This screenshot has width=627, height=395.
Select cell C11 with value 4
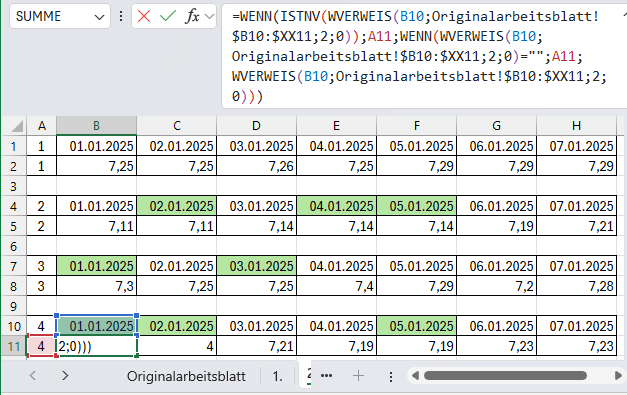(177, 346)
